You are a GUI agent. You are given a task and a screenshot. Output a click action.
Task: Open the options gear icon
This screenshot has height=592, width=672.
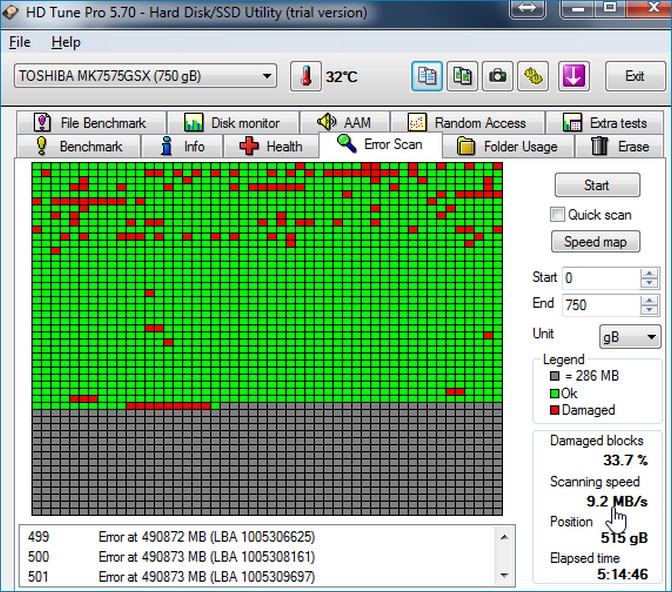tap(533, 76)
